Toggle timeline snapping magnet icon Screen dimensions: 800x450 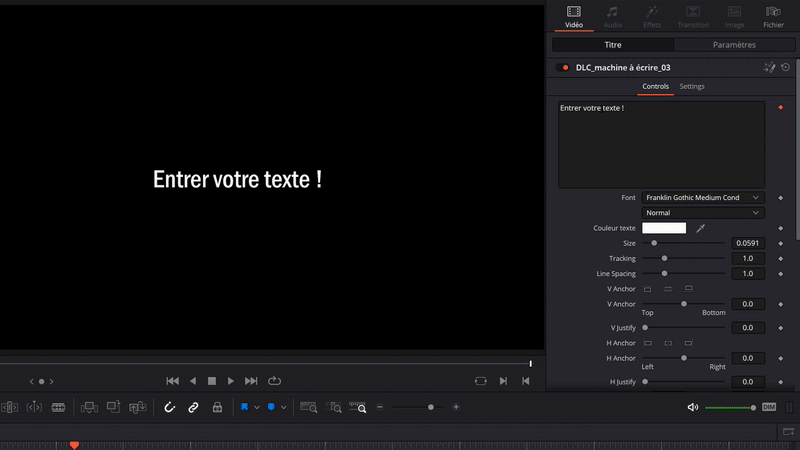point(170,407)
